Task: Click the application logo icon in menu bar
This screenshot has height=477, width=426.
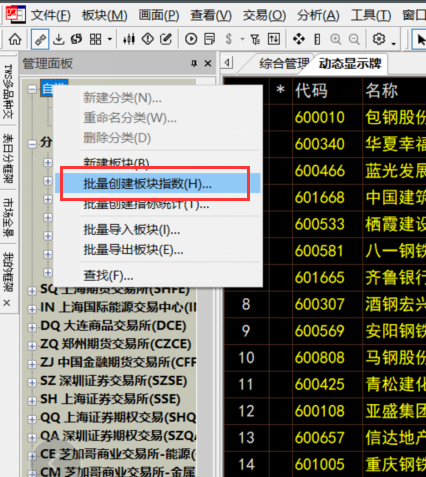Action: pyautogui.click(x=16, y=14)
